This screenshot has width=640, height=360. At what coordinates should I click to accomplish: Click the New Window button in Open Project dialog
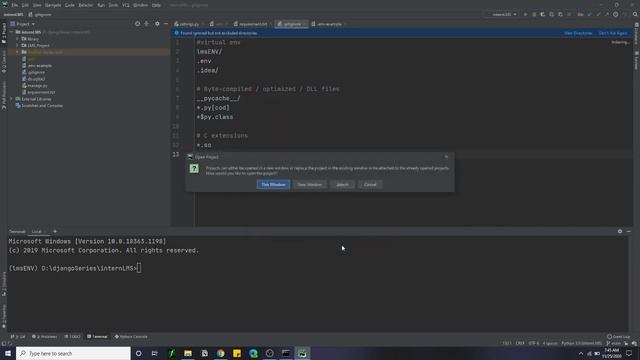tap(309, 184)
